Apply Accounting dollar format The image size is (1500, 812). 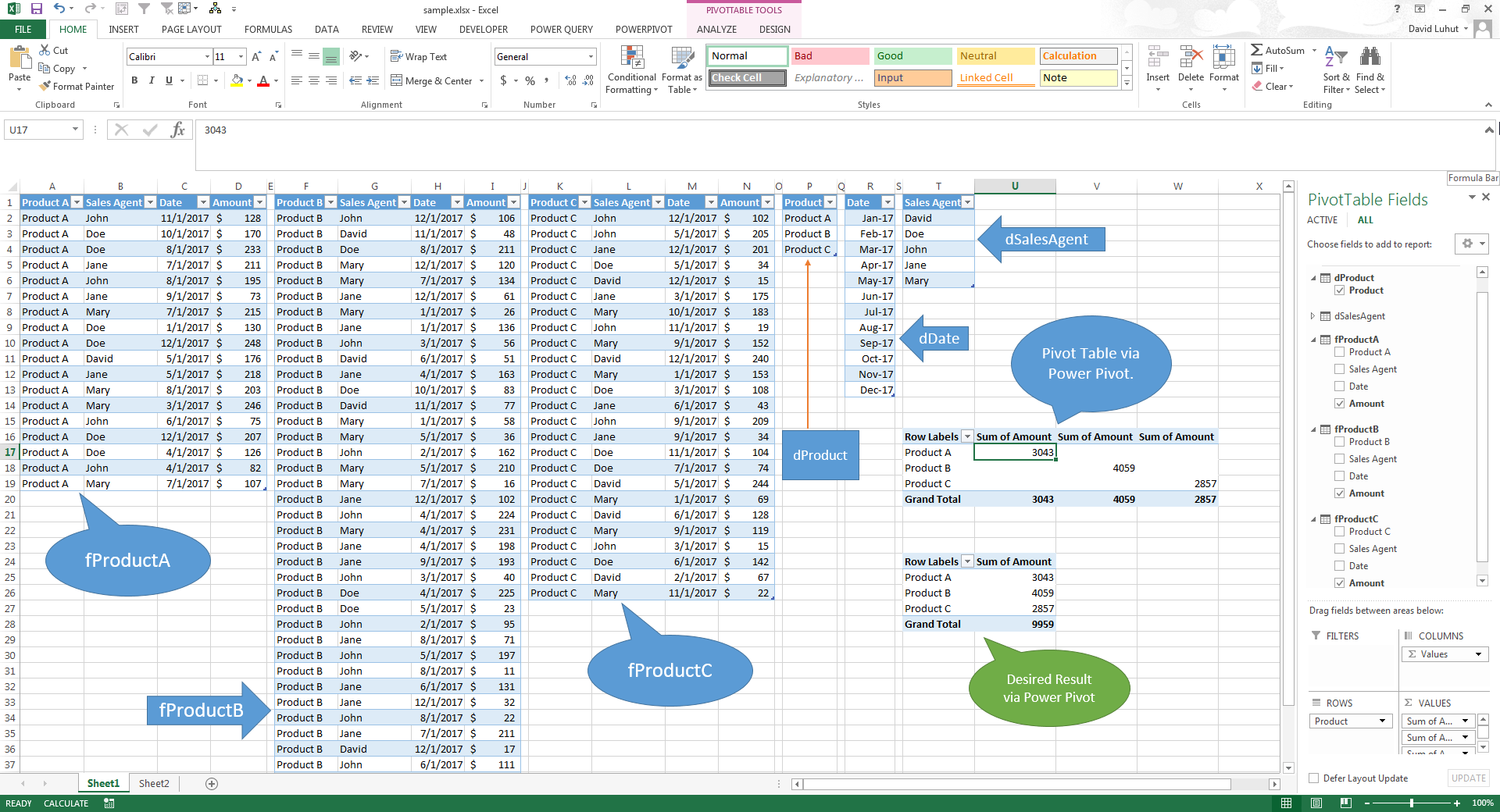504,80
